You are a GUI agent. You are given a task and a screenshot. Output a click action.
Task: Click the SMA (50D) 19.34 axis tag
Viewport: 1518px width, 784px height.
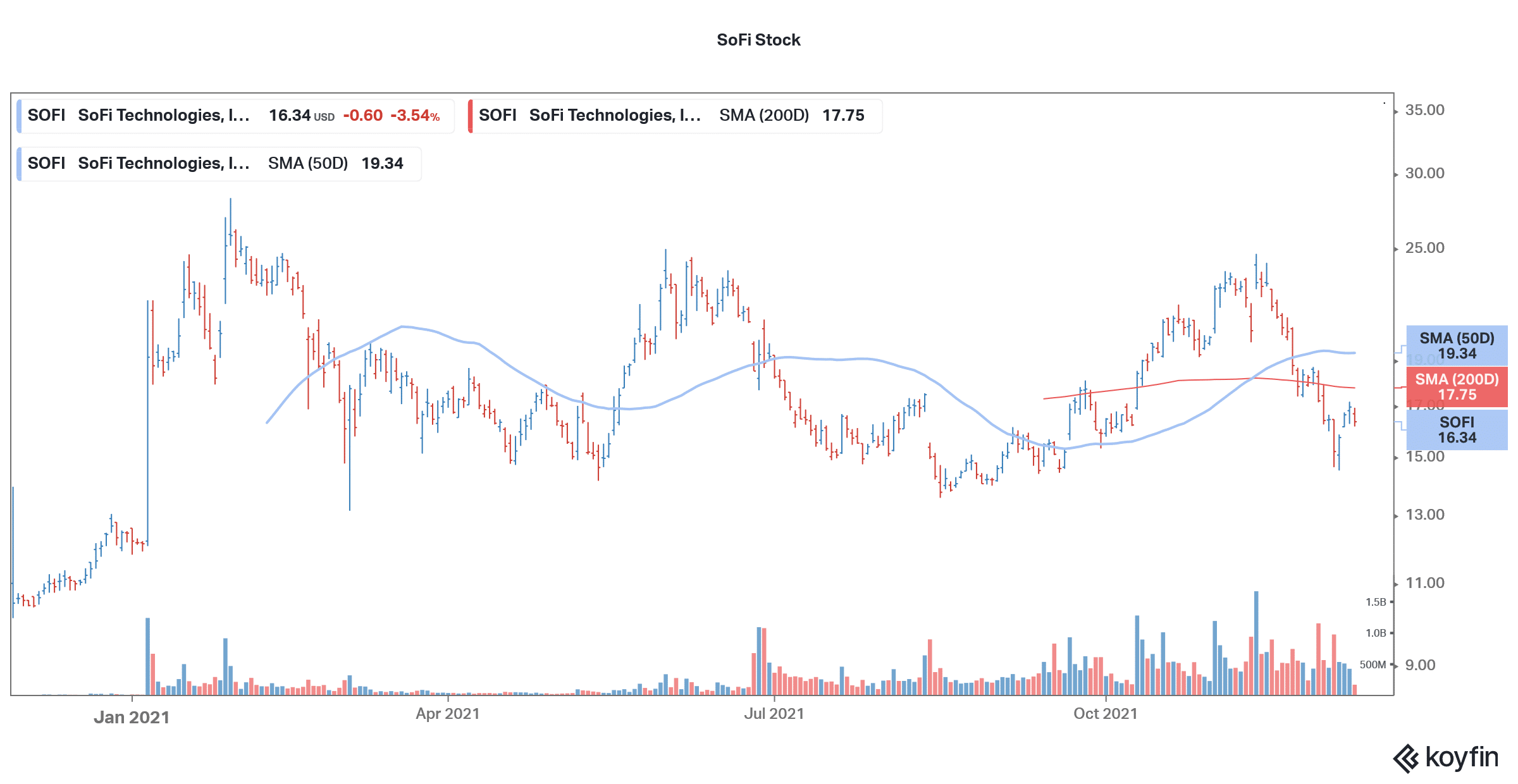pos(1457,346)
